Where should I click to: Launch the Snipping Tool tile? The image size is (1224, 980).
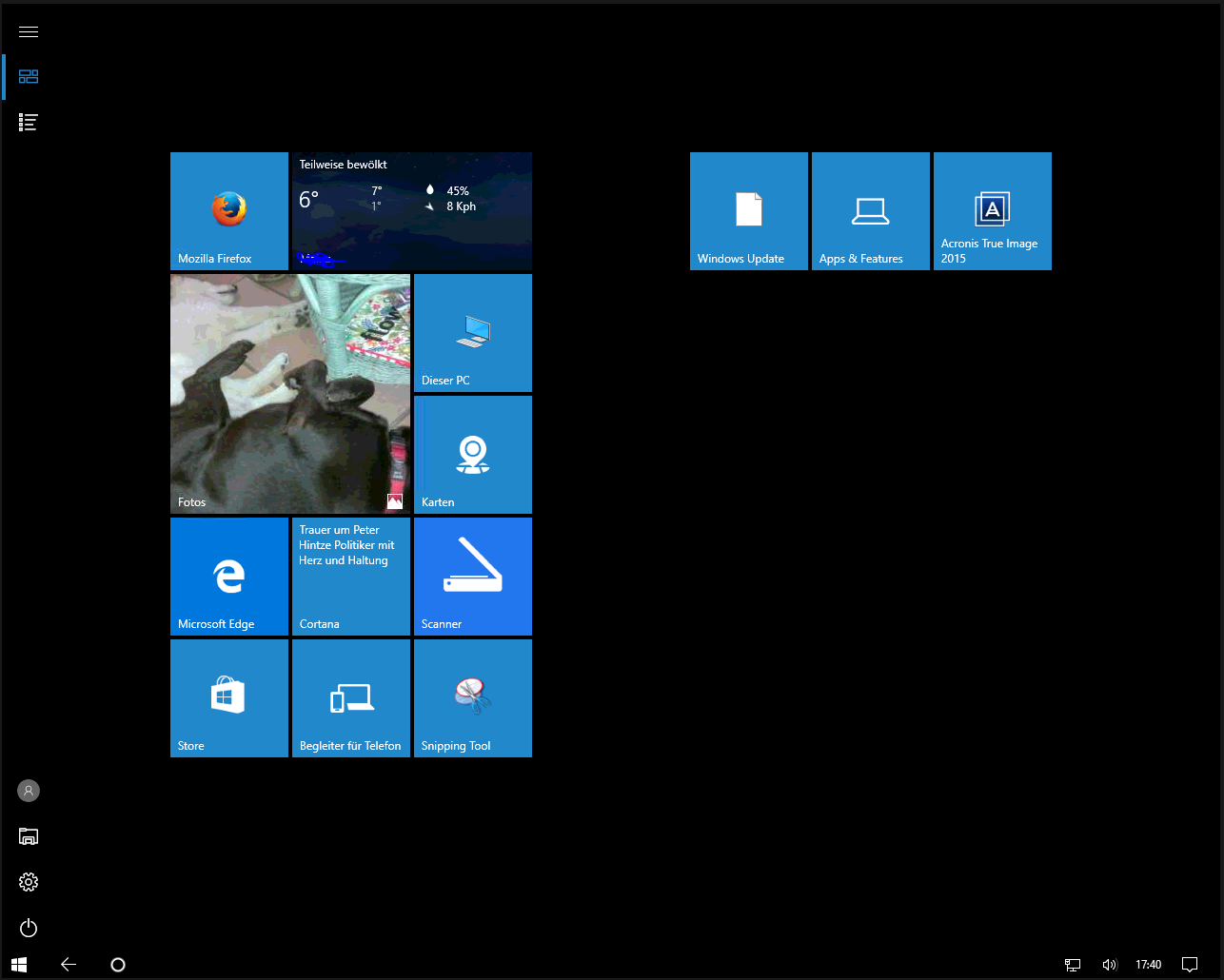(x=473, y=698)
